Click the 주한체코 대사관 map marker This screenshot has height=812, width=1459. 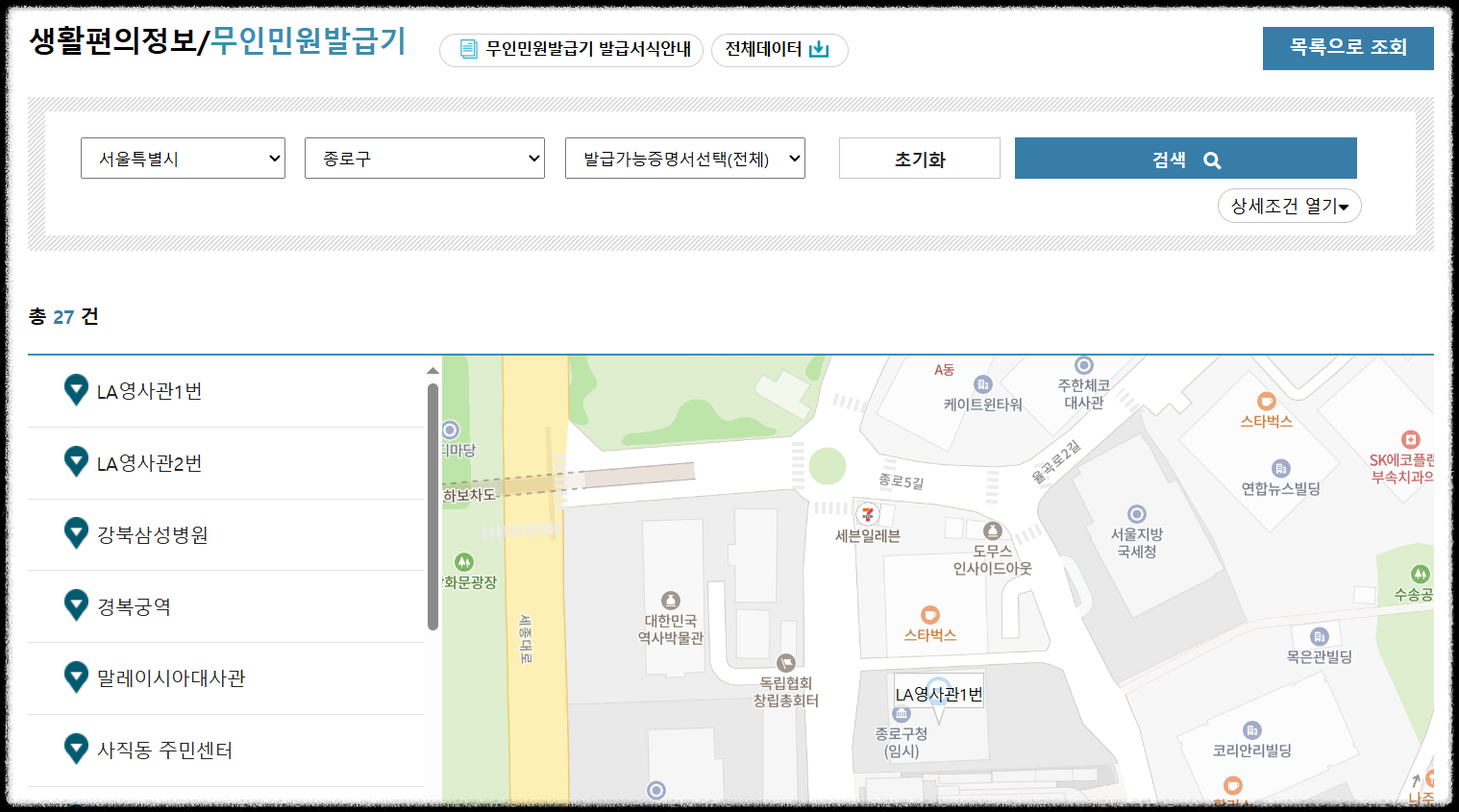[x=1084, y=365]
